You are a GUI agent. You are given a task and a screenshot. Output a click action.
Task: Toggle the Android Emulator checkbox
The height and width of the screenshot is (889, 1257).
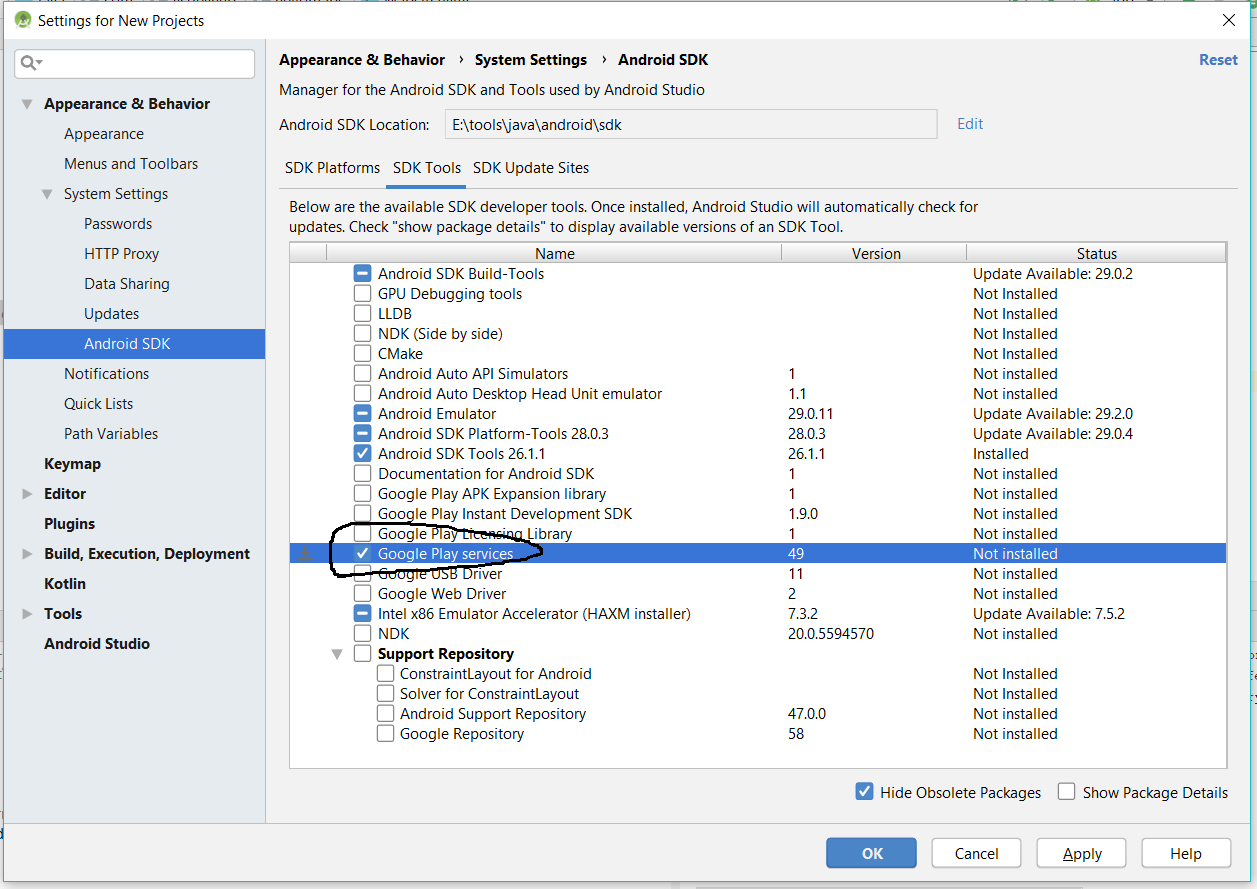pyautogui.click(x=362, y=413)
